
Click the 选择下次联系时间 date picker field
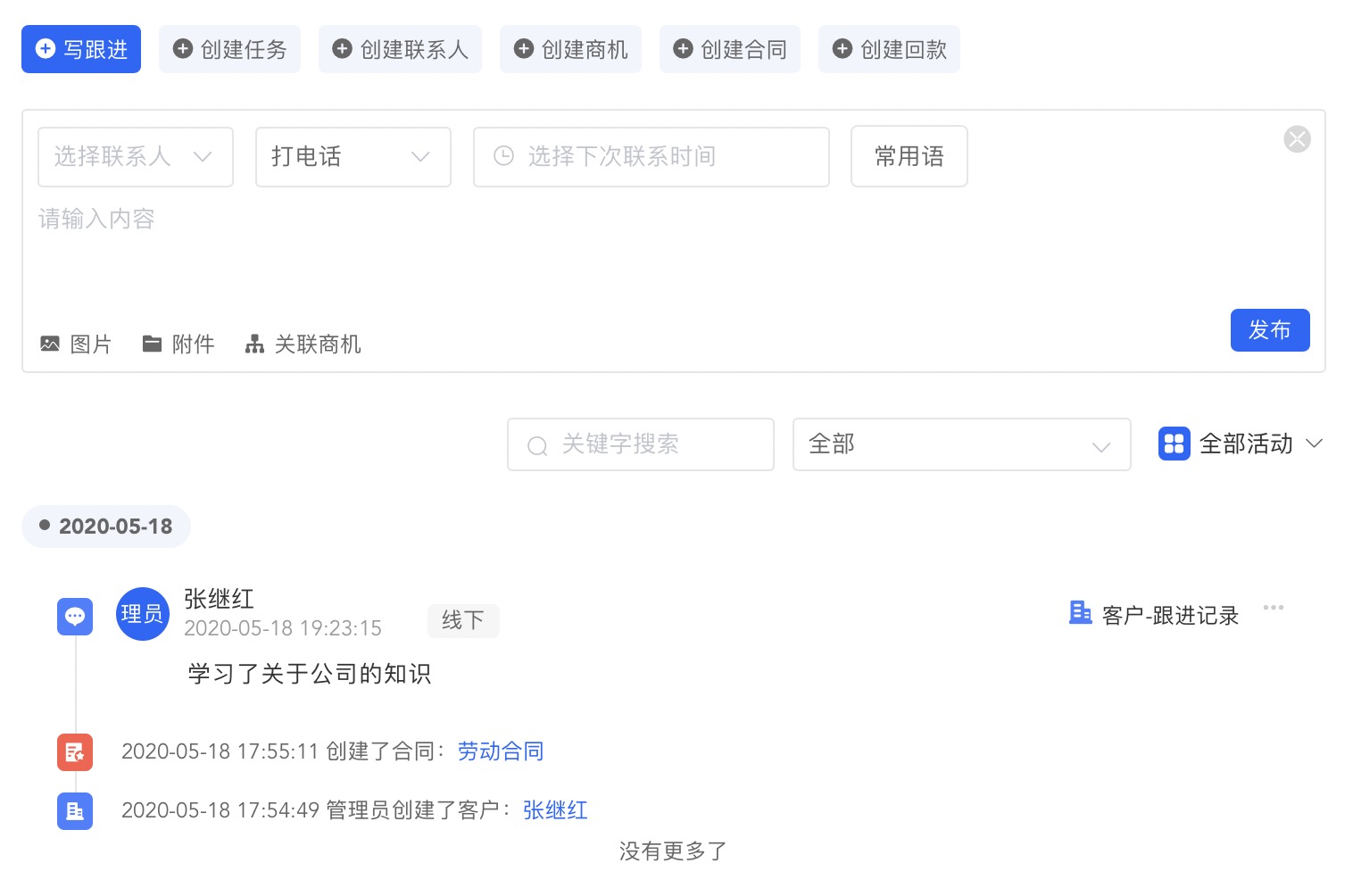651,157
